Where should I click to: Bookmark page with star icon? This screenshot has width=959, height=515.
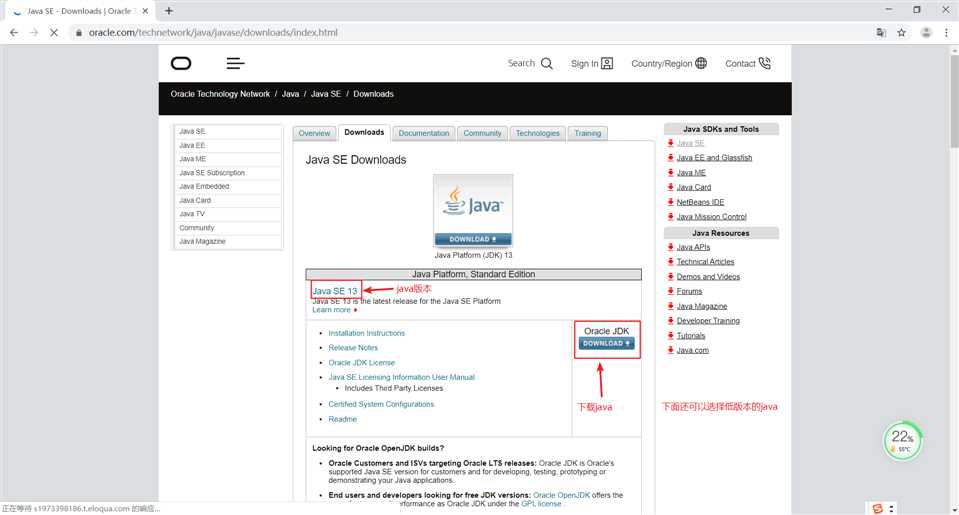point(902,32)
